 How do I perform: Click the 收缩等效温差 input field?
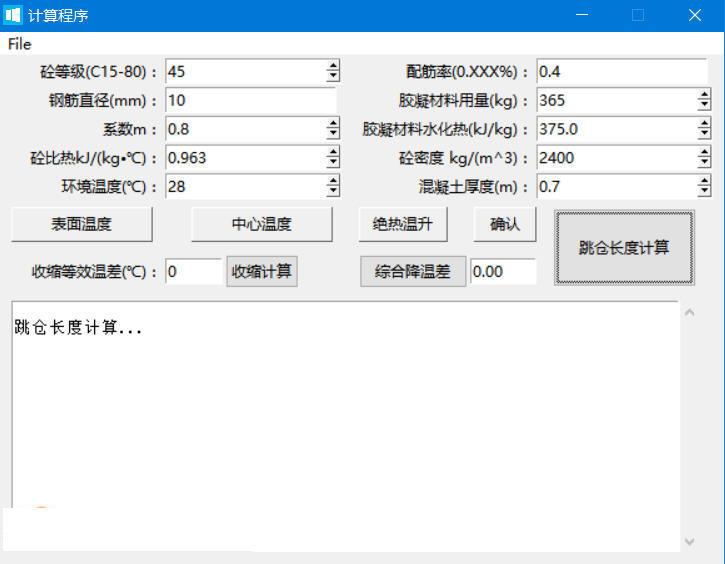click(x=194, y=271)
